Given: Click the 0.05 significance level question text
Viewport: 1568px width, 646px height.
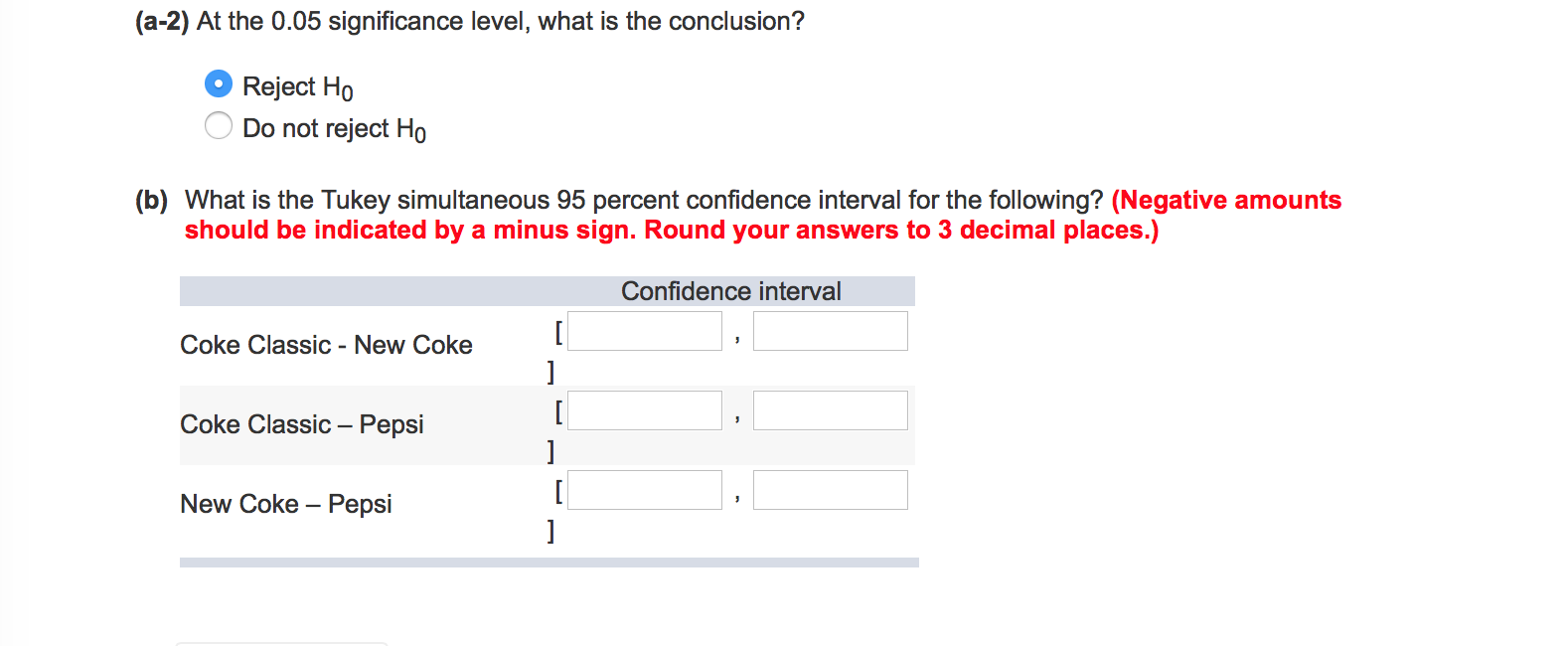Looking at the screenshot, I should (501, 21).
